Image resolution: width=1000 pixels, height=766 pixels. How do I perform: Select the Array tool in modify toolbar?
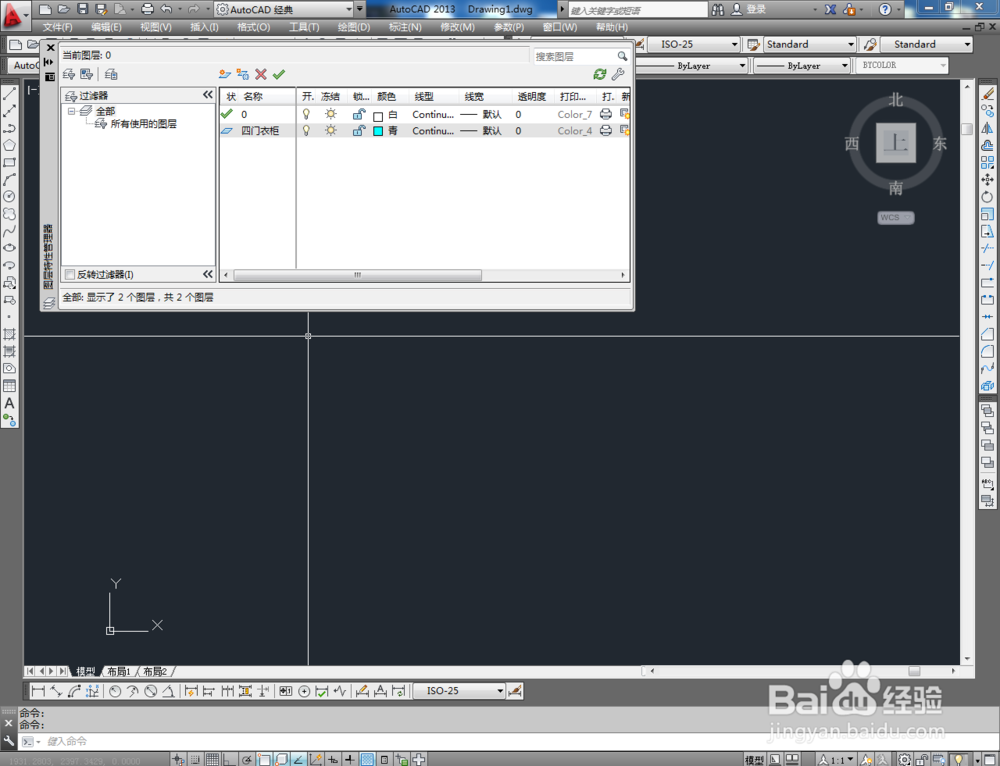[988, 163]
